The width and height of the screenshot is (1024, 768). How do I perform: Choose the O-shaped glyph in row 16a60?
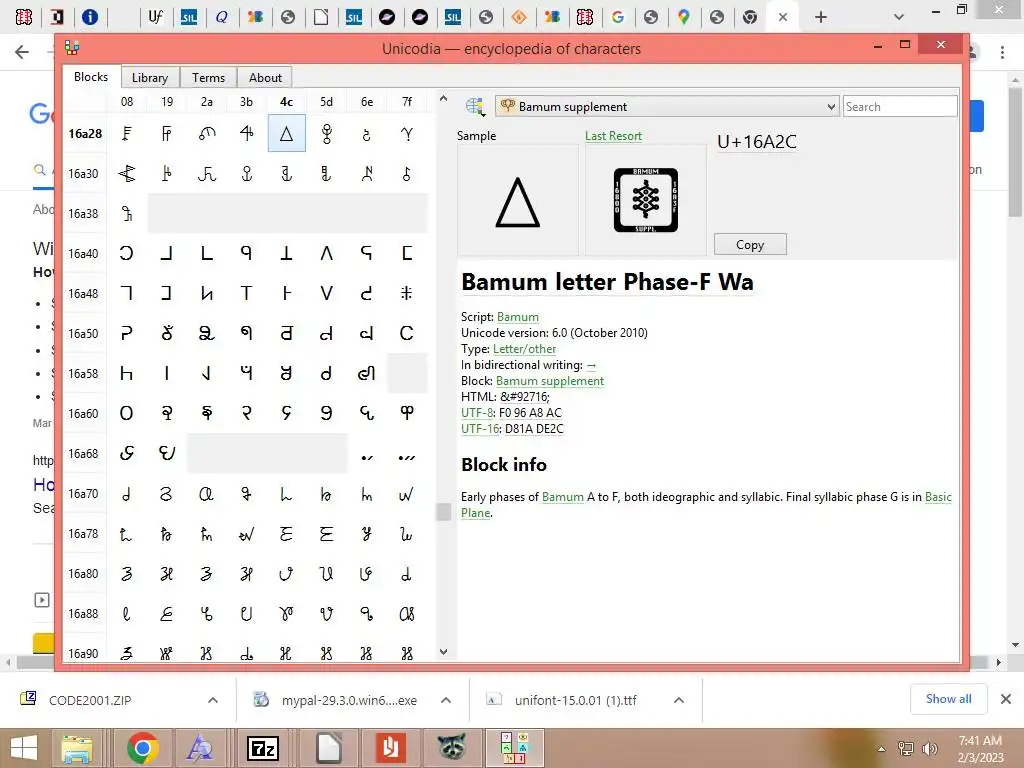(x=127, y=413)
